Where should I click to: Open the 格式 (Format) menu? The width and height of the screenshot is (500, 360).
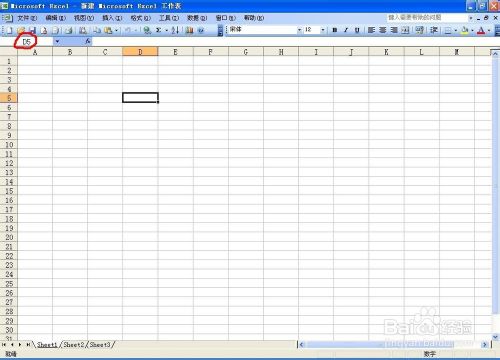pyautogui.click(x=140, y=18)
